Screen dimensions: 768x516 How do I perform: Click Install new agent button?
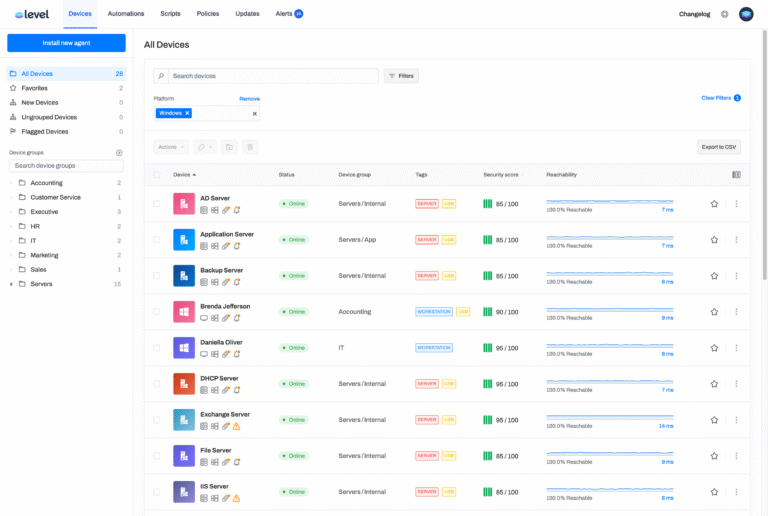pos(66,43)
